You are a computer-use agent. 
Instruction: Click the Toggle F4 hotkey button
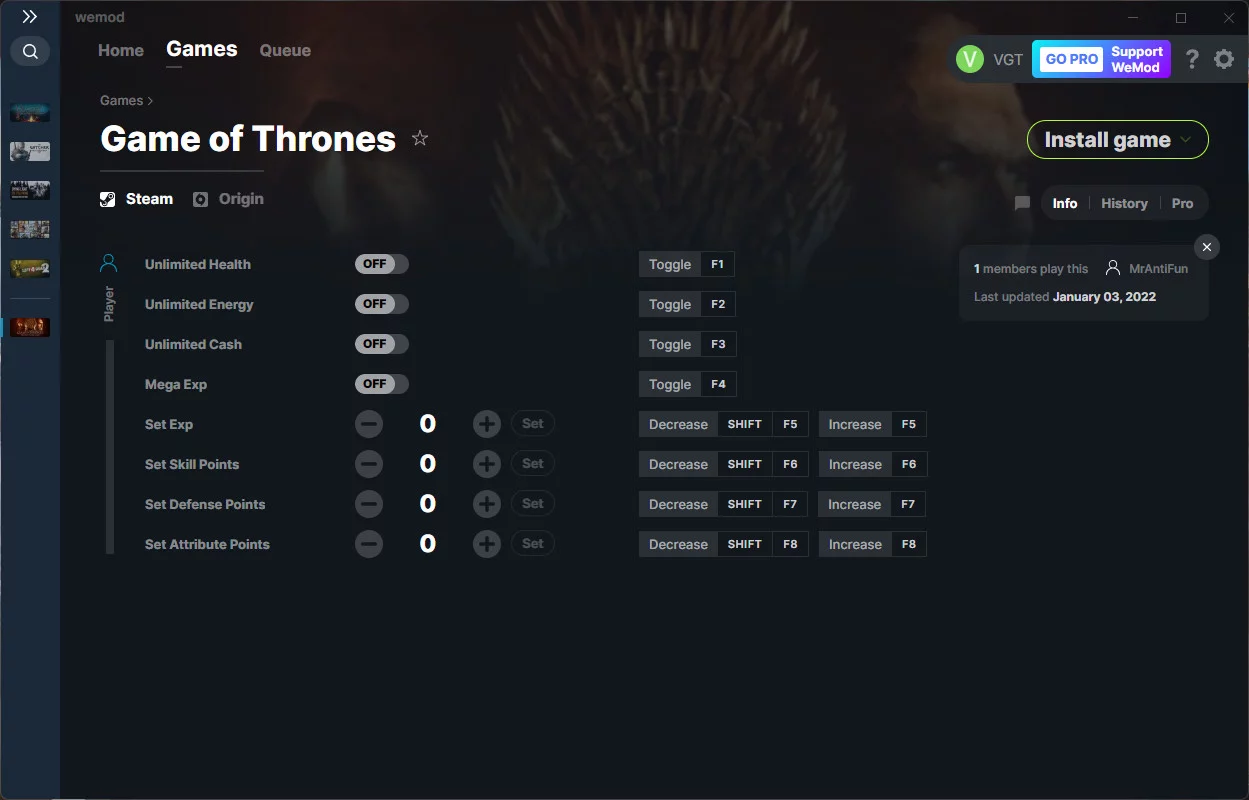(x=687, y=384)
